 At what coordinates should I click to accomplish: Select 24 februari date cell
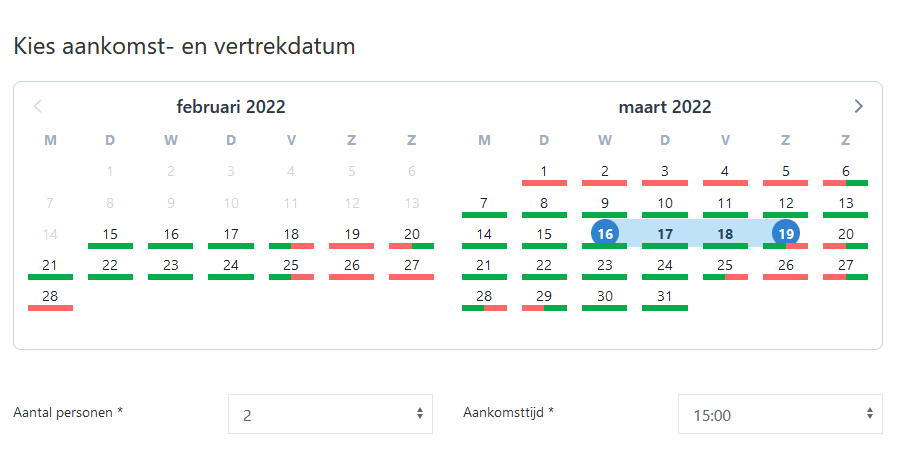[x=231, y=265]
